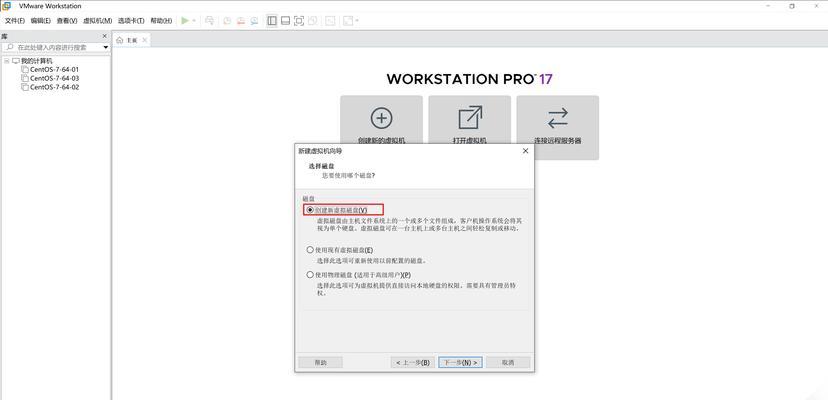This screenshot has height=400, width=828.
Task: Click the VM icon beside CentOS-7-64-01
Action: [25, 69]
